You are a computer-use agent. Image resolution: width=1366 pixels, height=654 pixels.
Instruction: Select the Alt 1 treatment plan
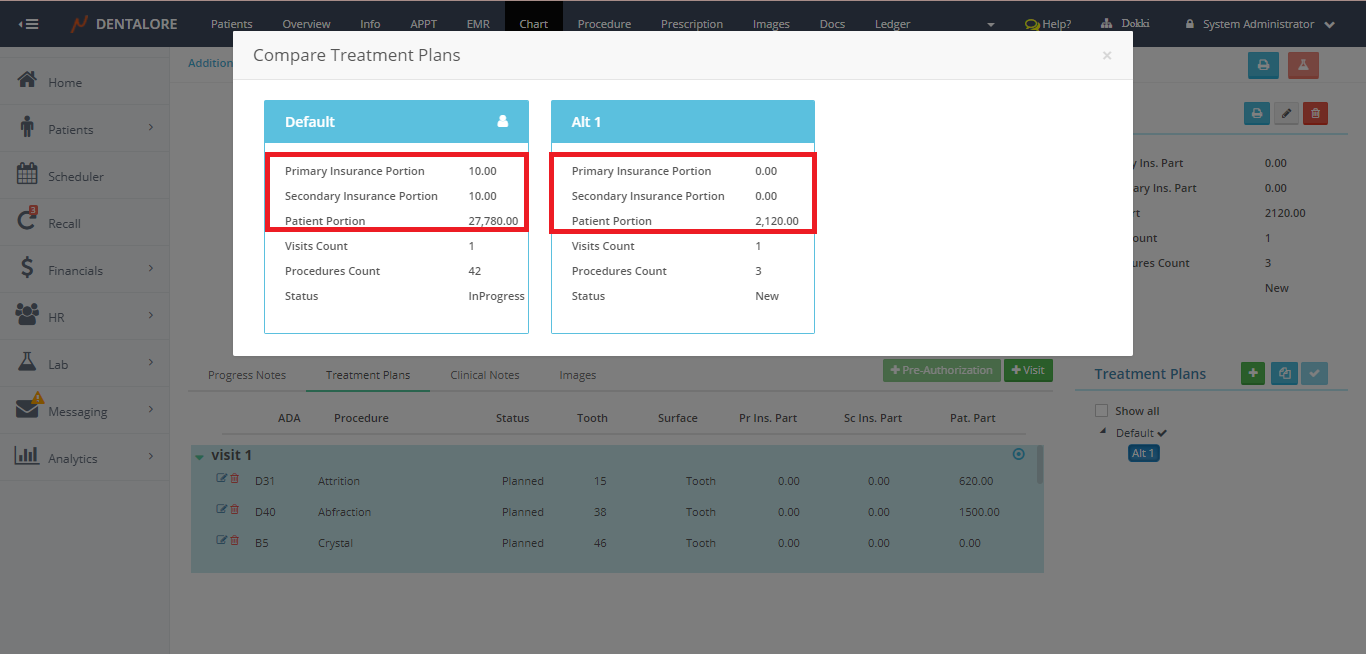click(x=1143, y=454)
